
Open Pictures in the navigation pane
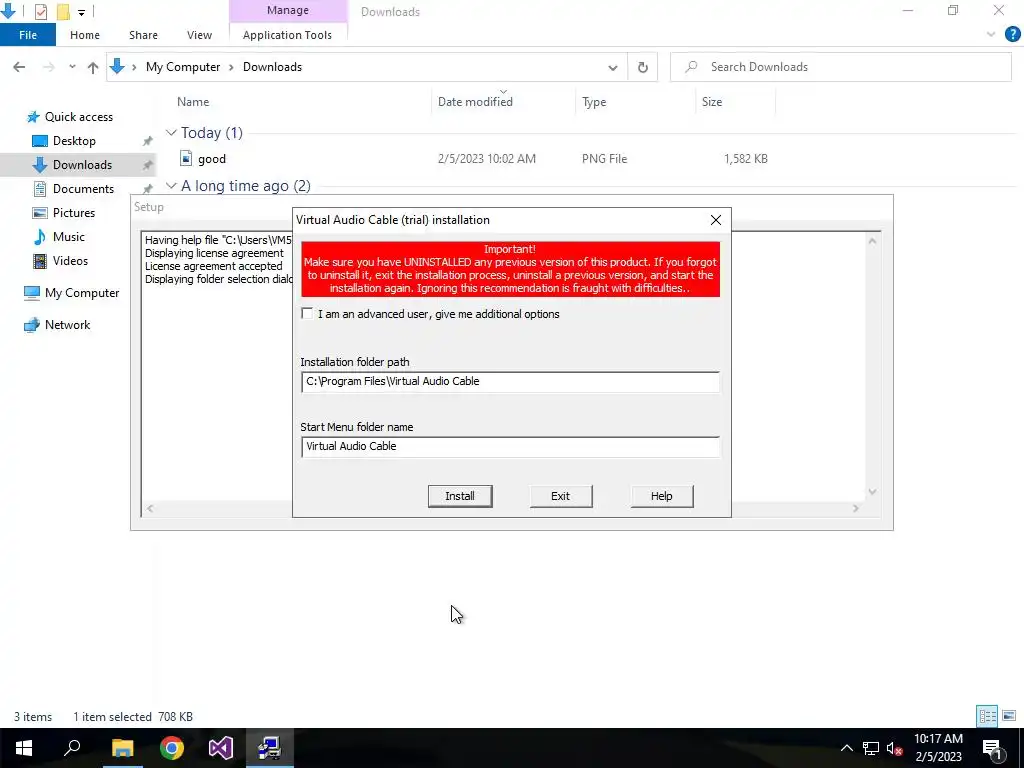point(74,213)
